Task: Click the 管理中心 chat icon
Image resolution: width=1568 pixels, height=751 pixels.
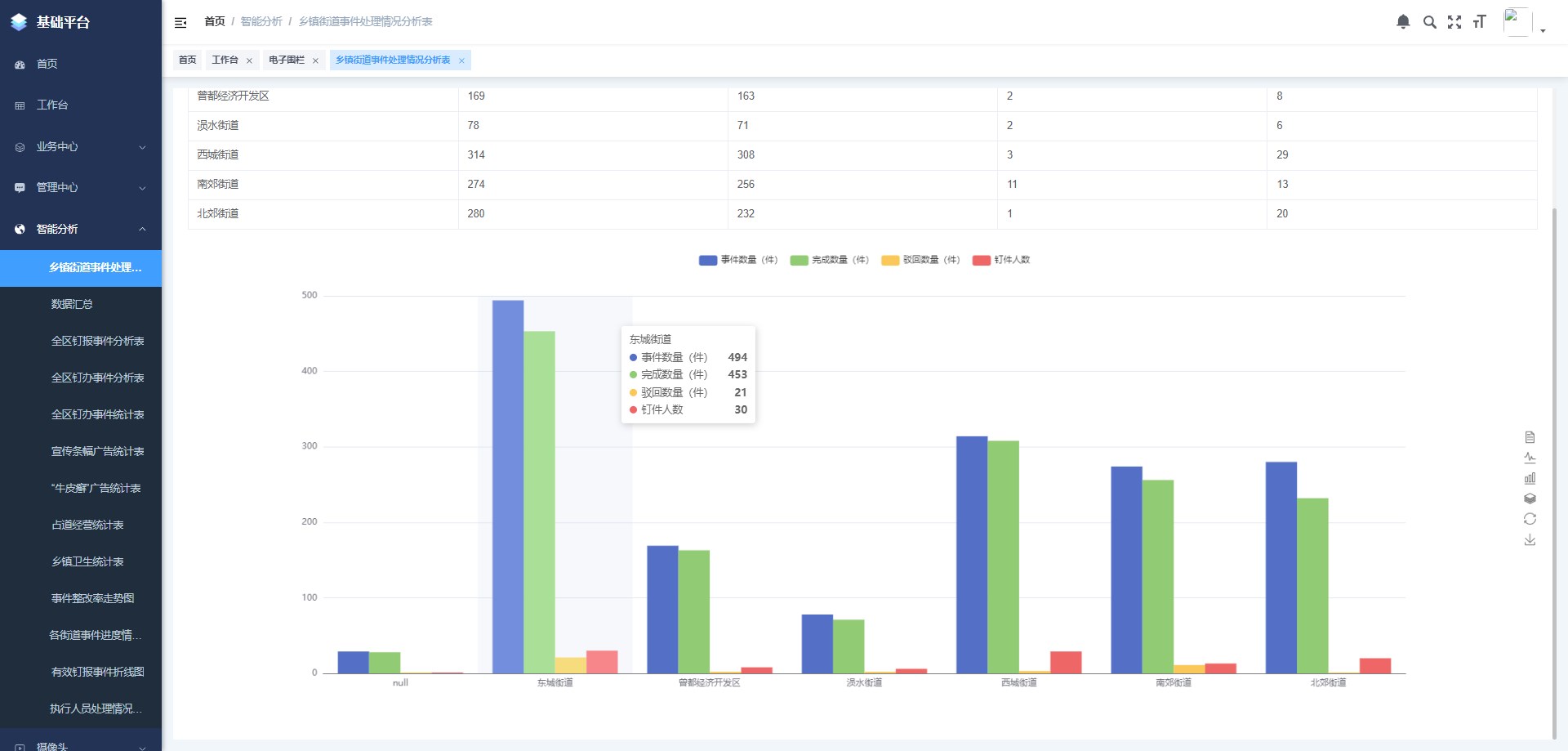Action: click(x=20, y=188)
